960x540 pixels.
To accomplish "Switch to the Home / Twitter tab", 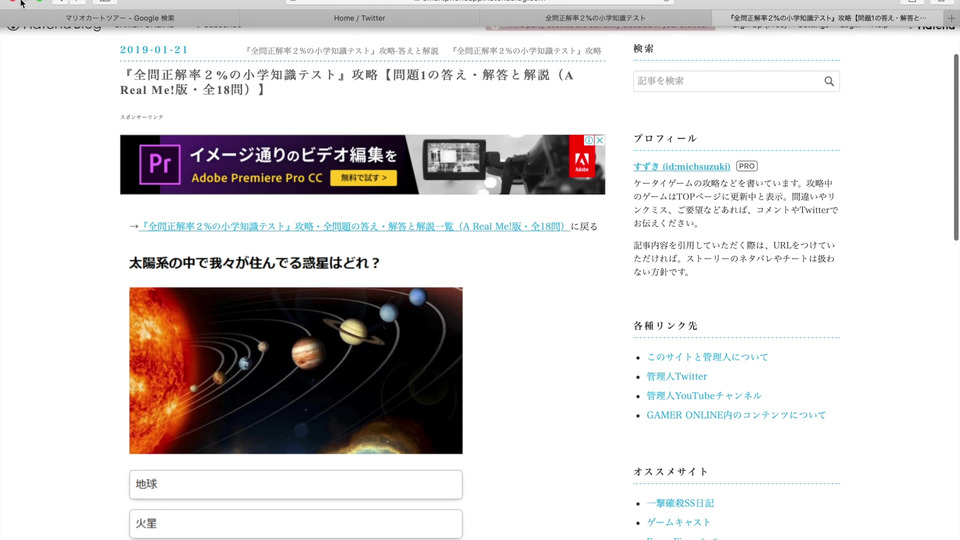I will [359, 18].
